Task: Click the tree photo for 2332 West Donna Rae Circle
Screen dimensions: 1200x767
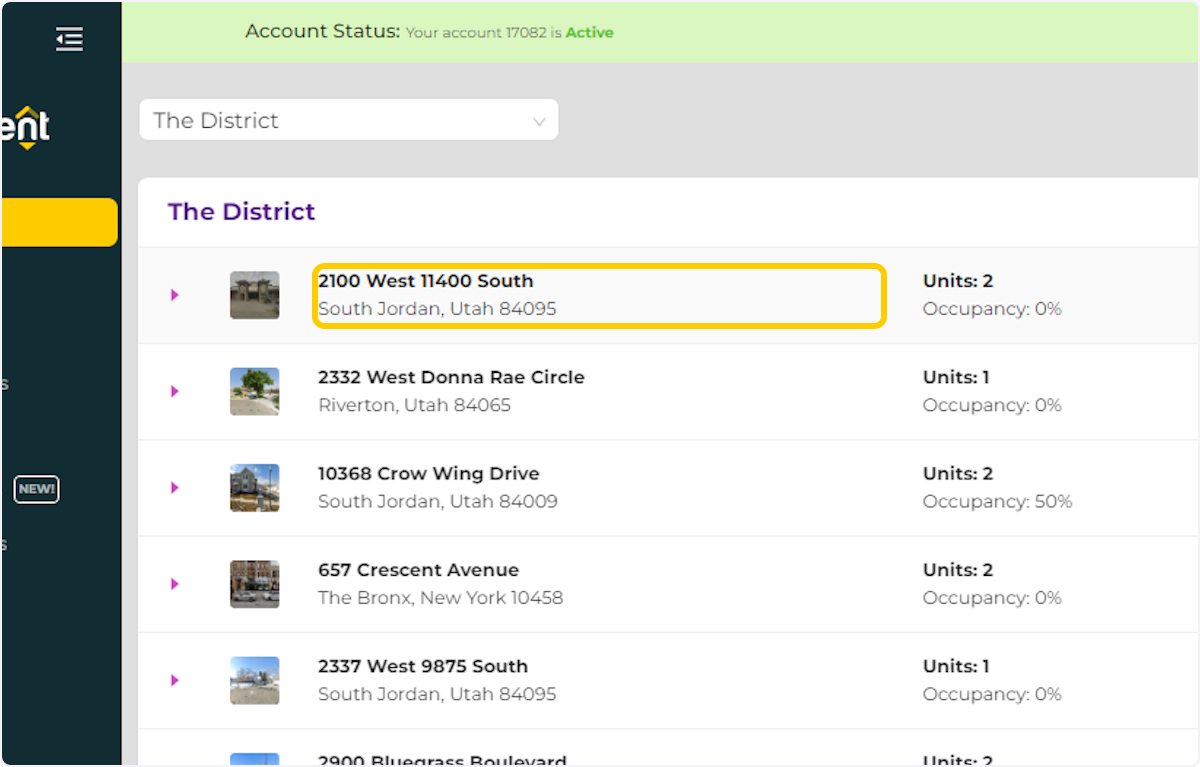Action: point(254,391)
